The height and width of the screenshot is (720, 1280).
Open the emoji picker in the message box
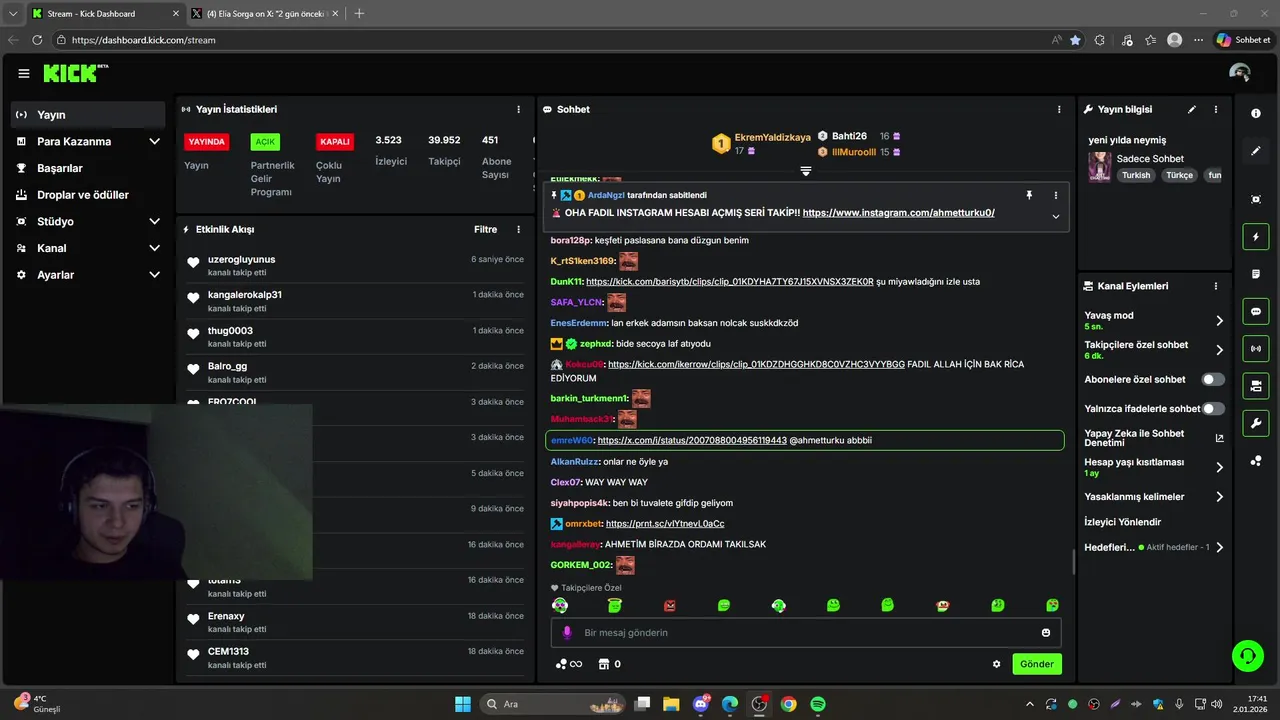click(x=1046, y=633)
